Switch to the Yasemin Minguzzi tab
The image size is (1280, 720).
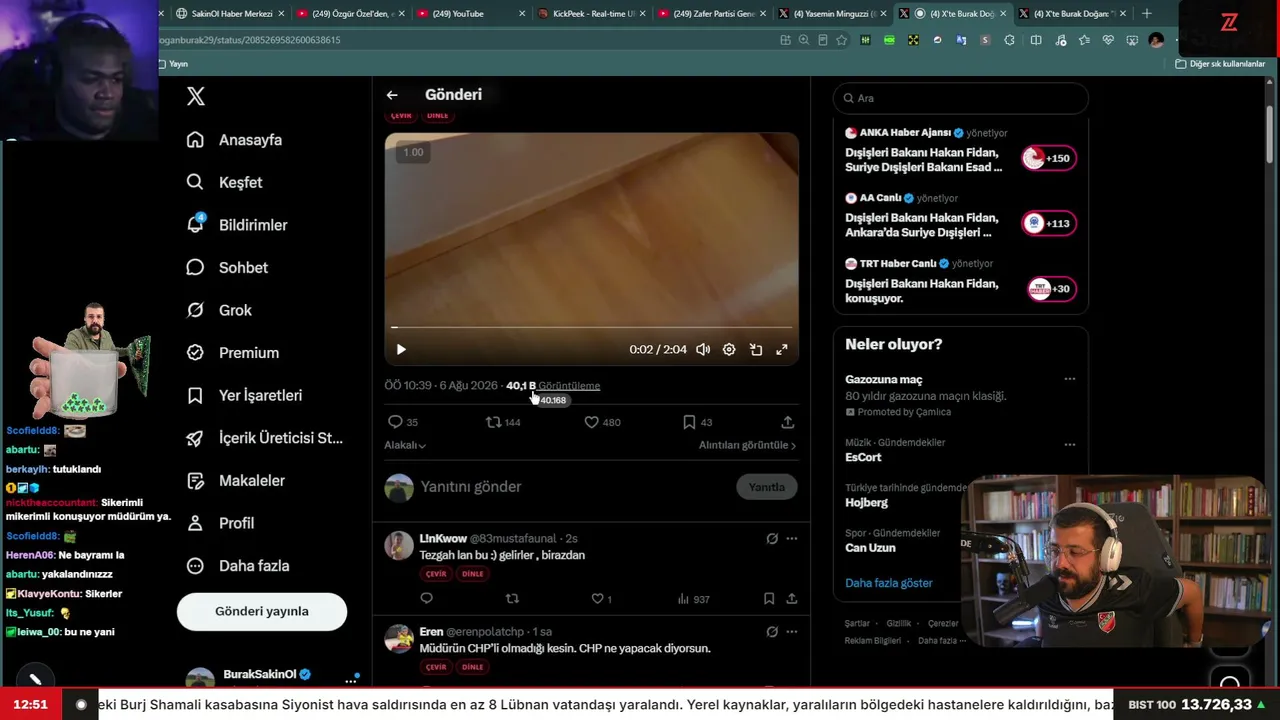832,13
